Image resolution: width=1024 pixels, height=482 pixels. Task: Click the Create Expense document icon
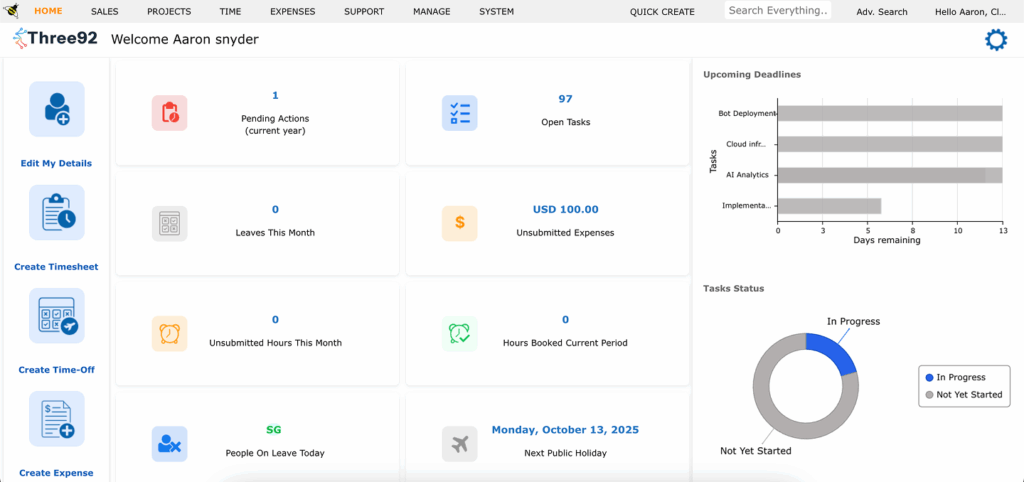click(x=57, y=419)
